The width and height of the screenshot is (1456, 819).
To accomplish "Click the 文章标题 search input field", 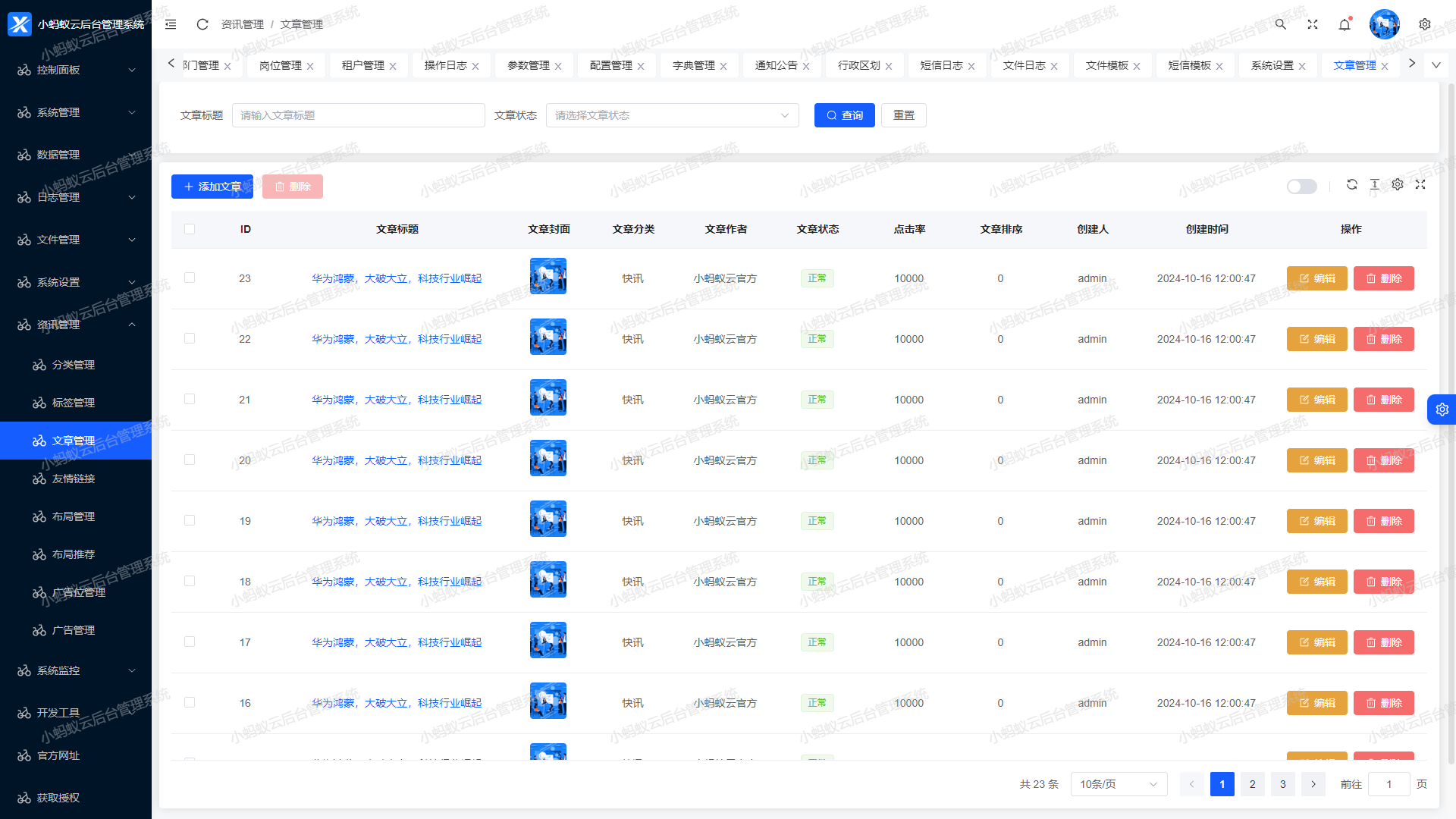I will 359,115.
